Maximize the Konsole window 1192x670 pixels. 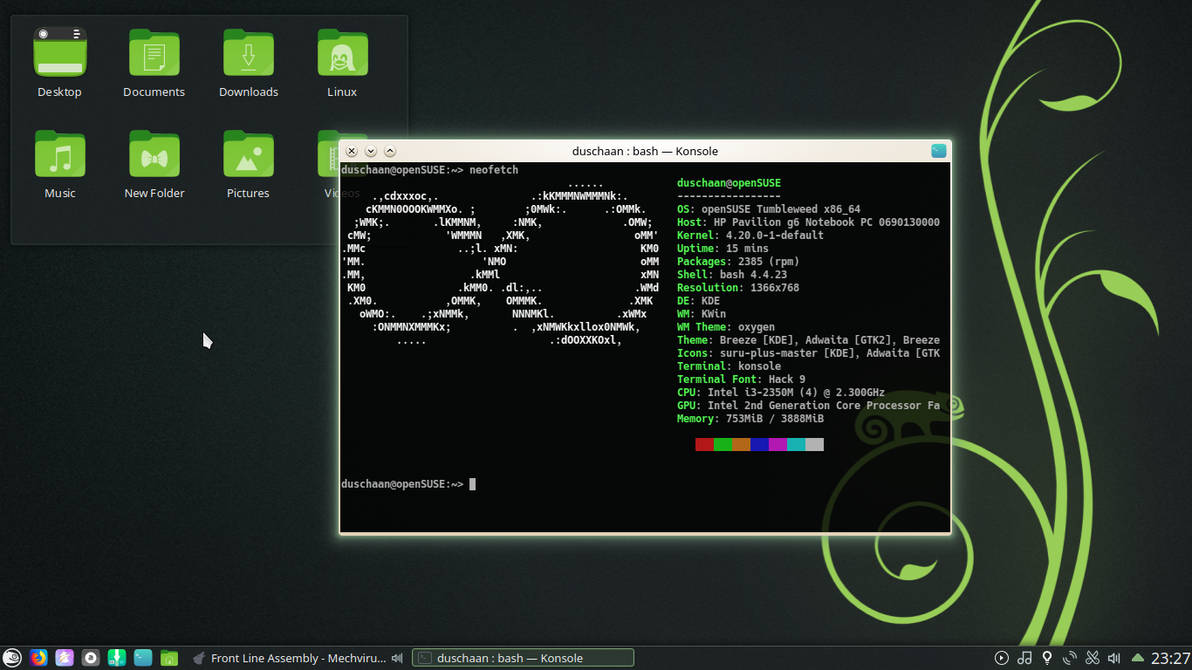pos(390,151)
